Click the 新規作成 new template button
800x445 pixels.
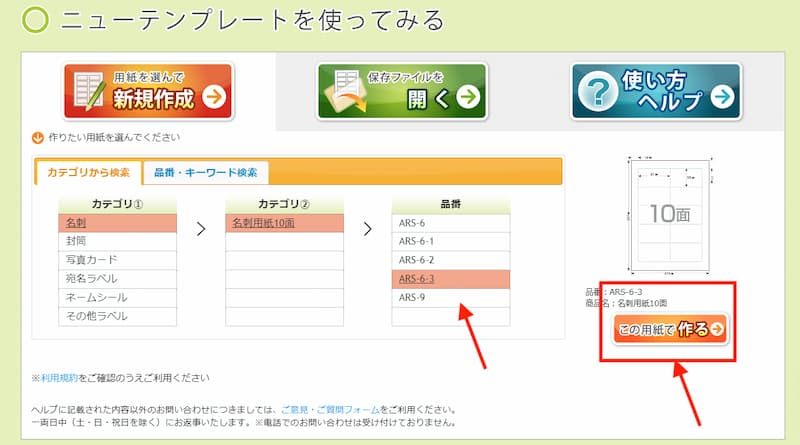(x=148, y=92)
